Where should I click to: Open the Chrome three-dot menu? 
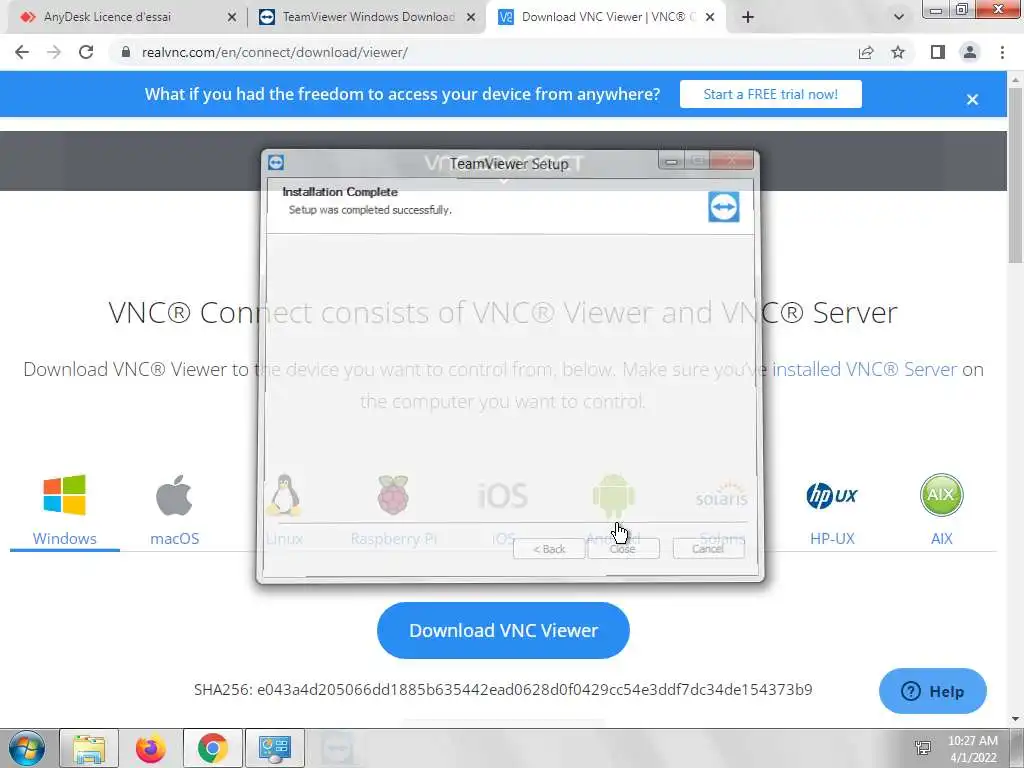click(x=1002, y=52)
